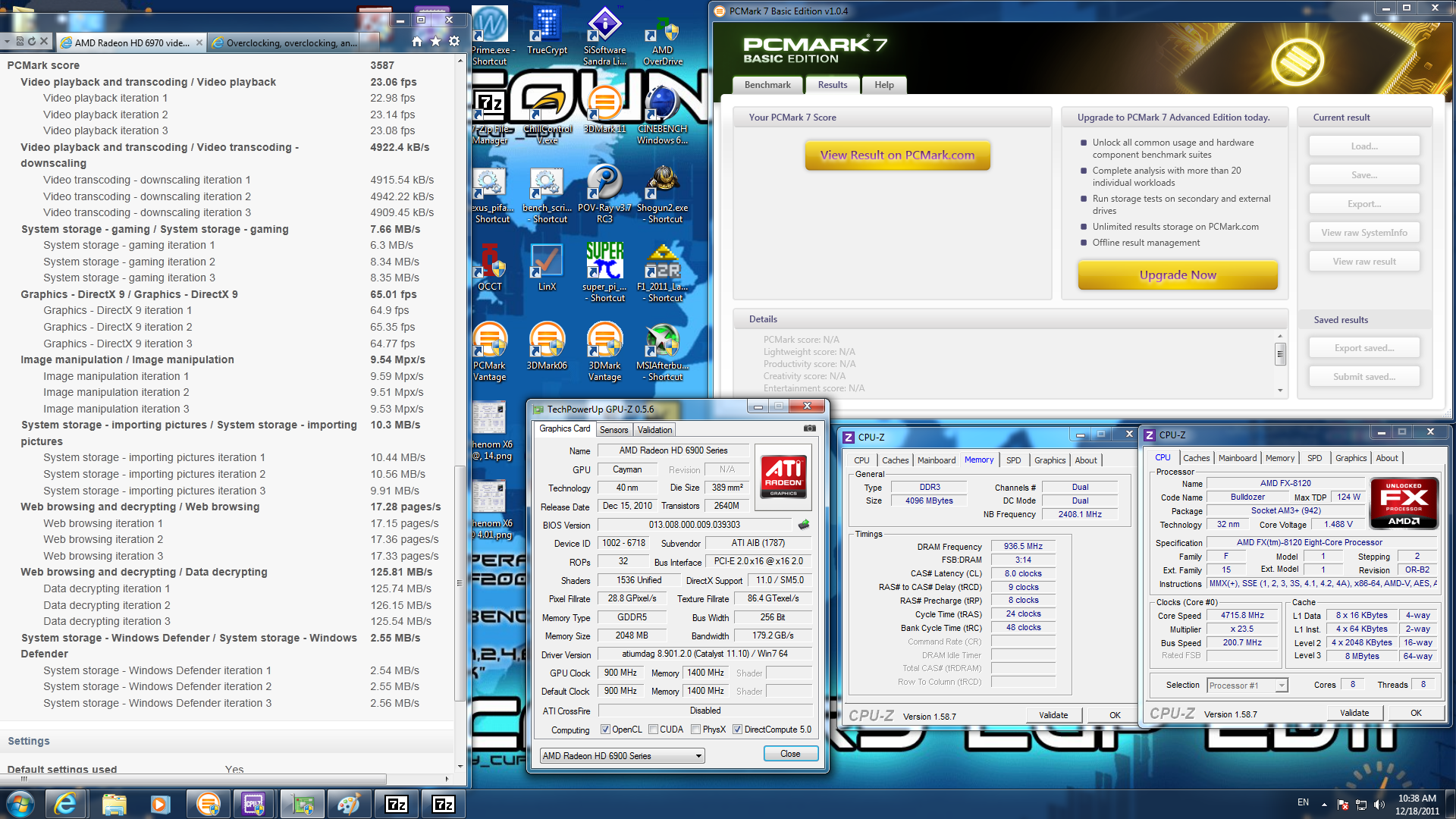Open Results tab in PCMark 7
1456x819 pixels.
click(832, 85)
